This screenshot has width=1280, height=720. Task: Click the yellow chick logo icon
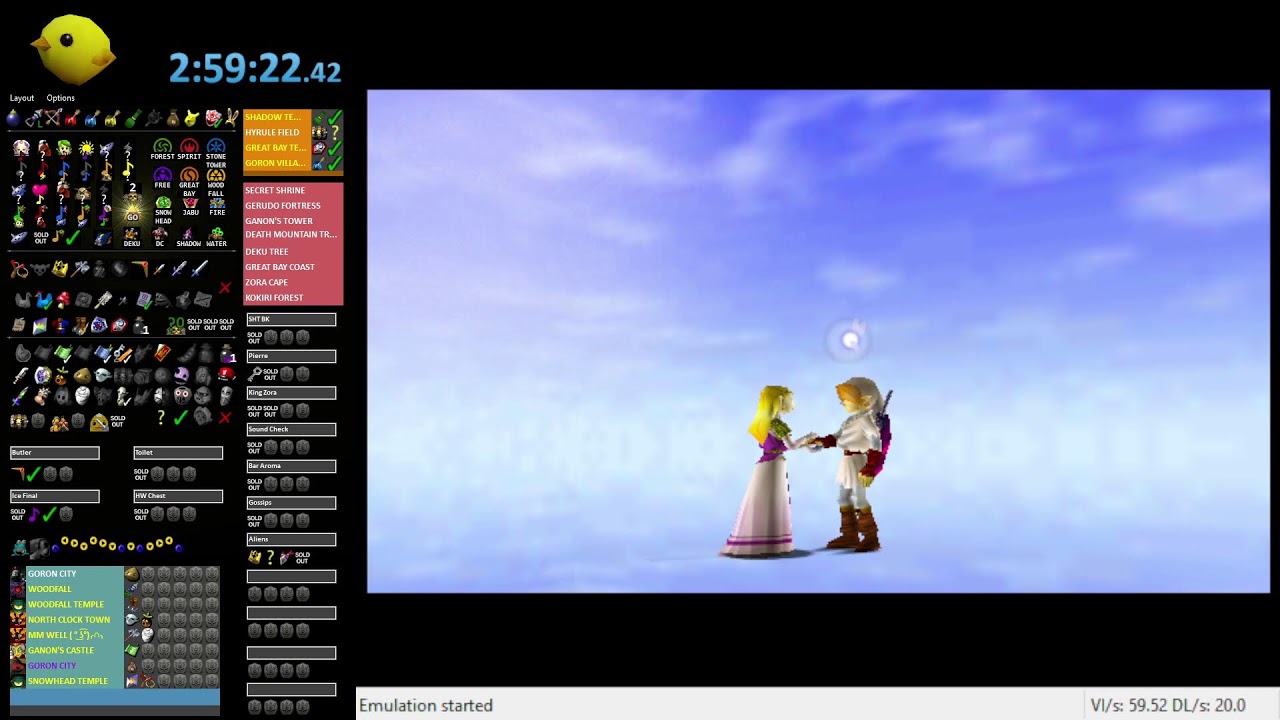(72, 49)
